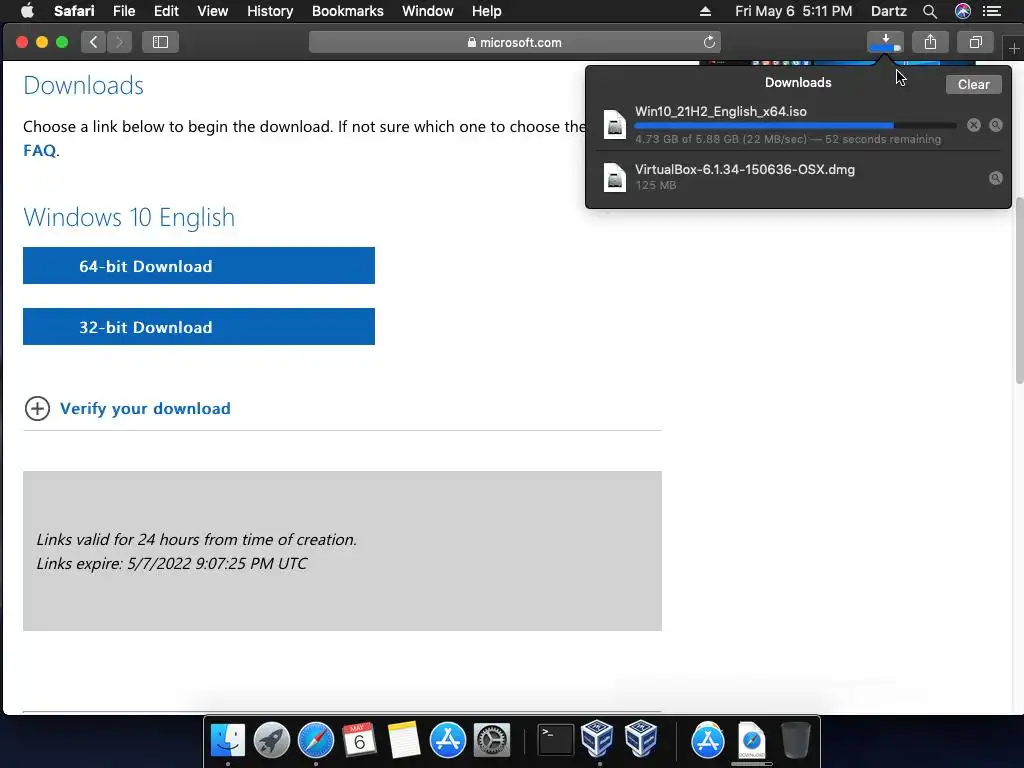Click the Fri May 6 5:11 PM clock
The height and width of the screenshot is (768, 1024).
[793, 11]
